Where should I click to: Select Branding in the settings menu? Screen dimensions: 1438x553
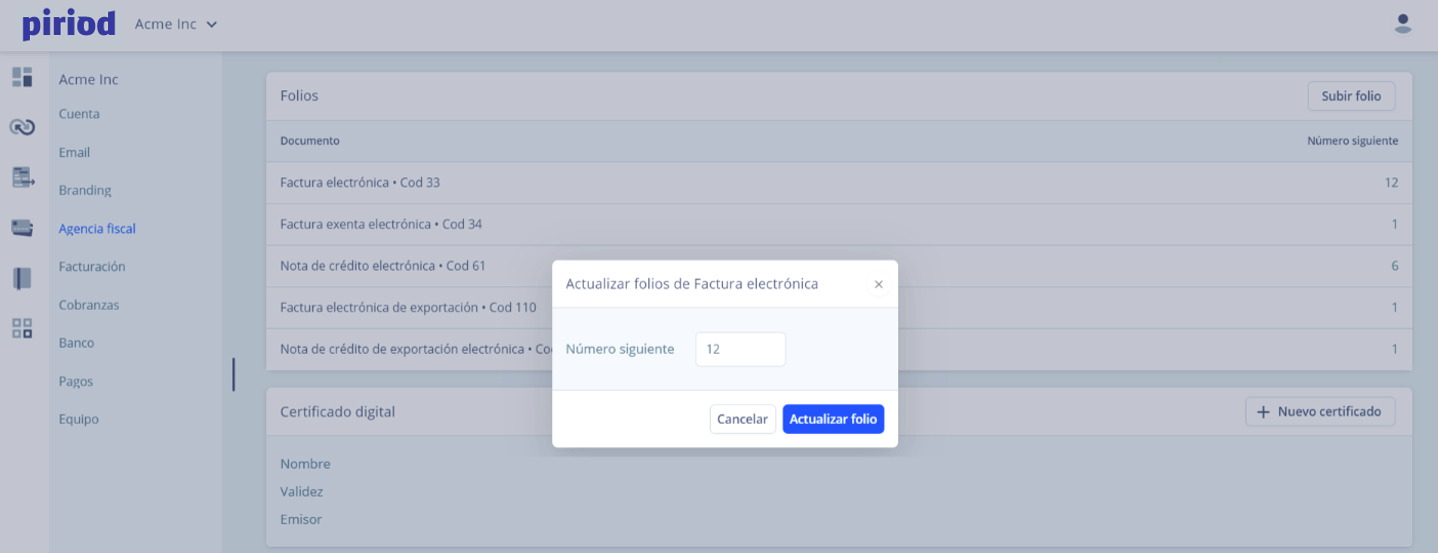[85, 190]
